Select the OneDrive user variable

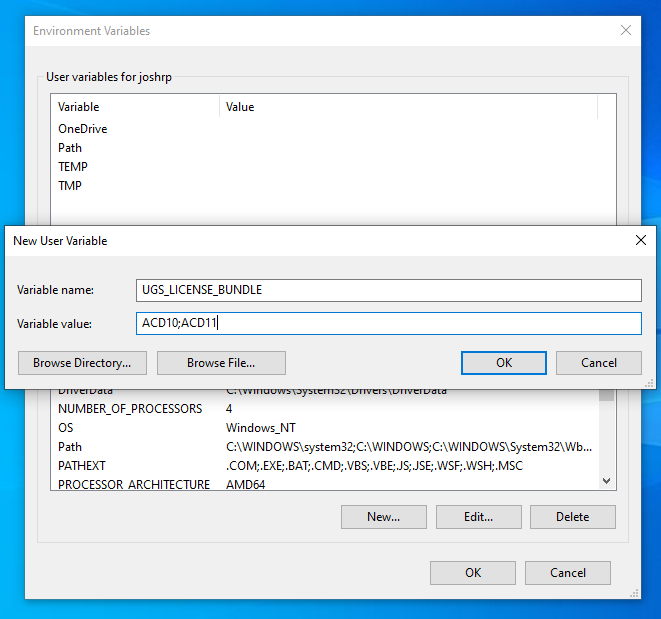click(83, 129)
